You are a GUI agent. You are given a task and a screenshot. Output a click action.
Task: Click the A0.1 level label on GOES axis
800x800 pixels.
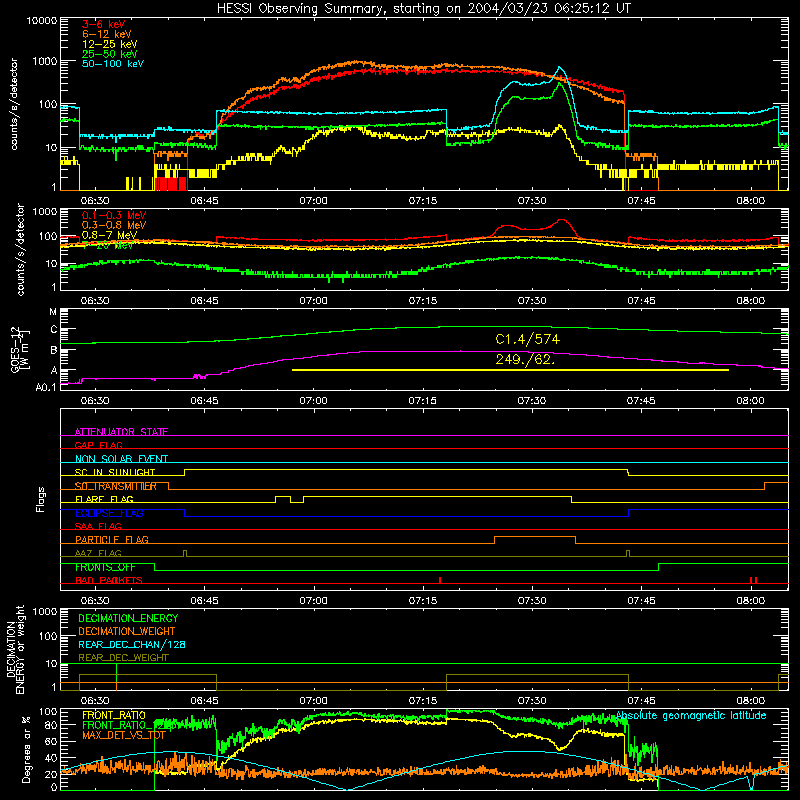click(x=46, y=388)
